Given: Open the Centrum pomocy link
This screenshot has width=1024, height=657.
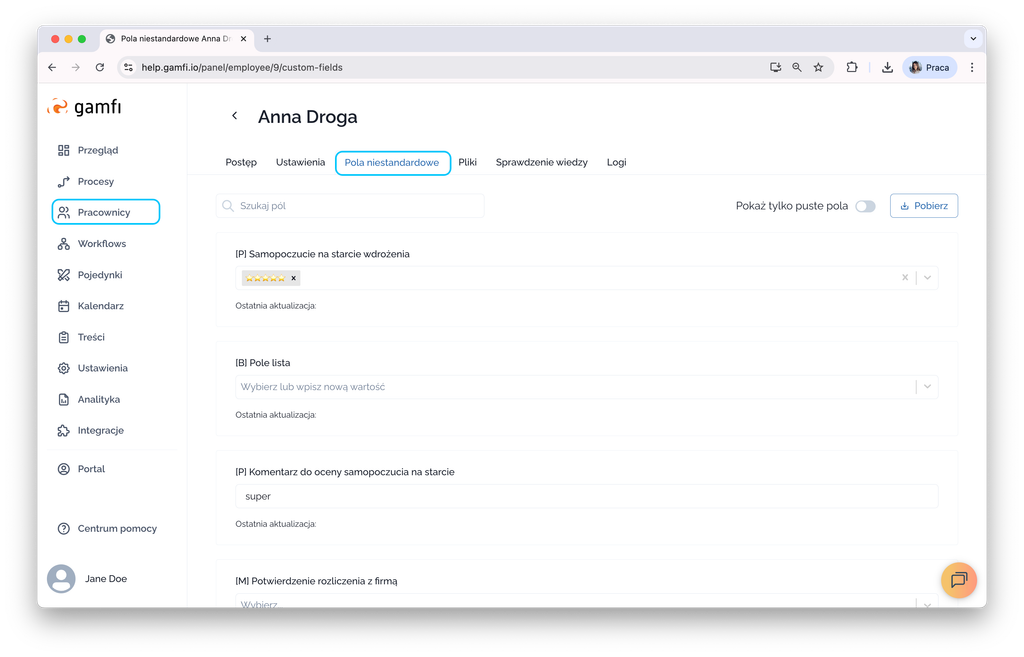Looking at the screenshot, I should 117,528.
